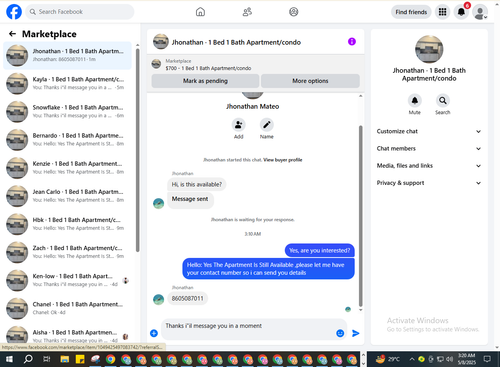The image size is (500, 367).
Task: Open the Windows Start button
Action: point(9,359)
